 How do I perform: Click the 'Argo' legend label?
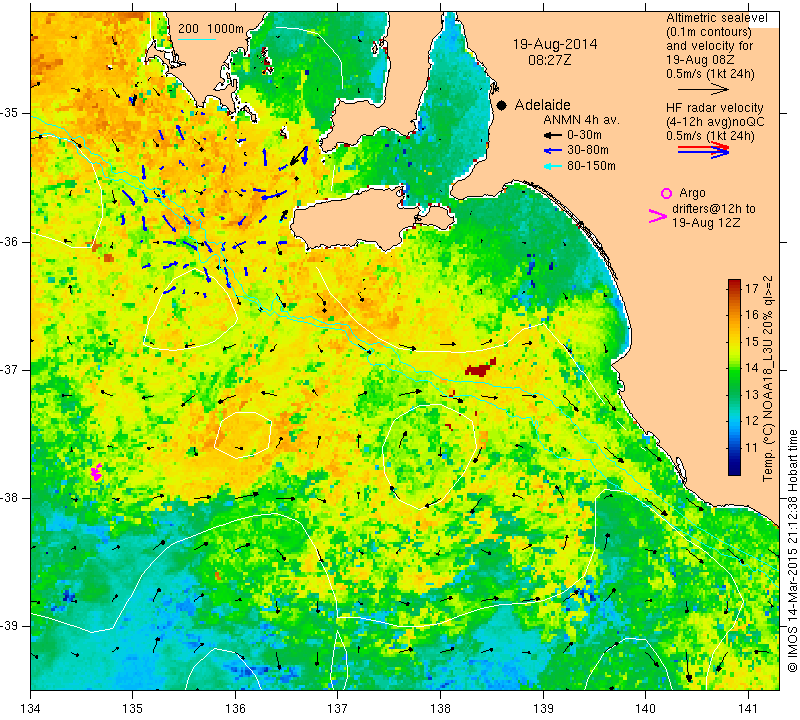[x=692, y=193]
